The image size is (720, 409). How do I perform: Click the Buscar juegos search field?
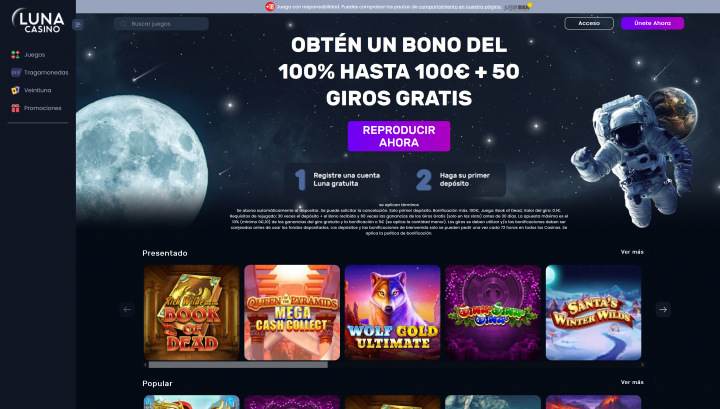click(161, 24)
